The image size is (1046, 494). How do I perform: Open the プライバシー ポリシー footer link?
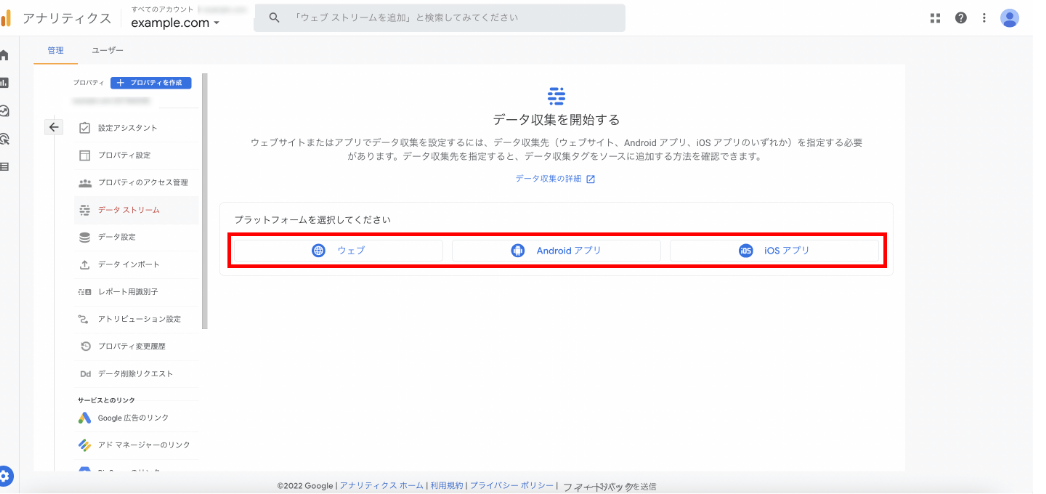point(512,486)
